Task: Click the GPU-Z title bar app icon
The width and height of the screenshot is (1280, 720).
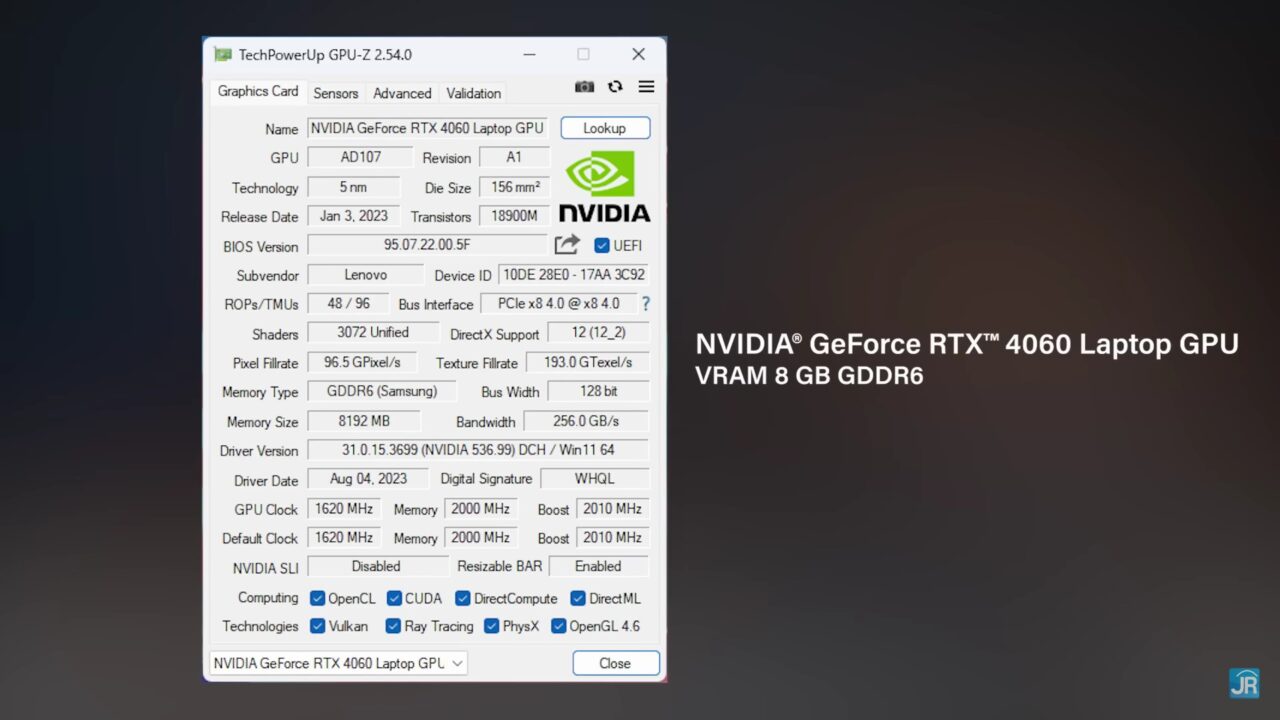Action: (x=222, y=55)
